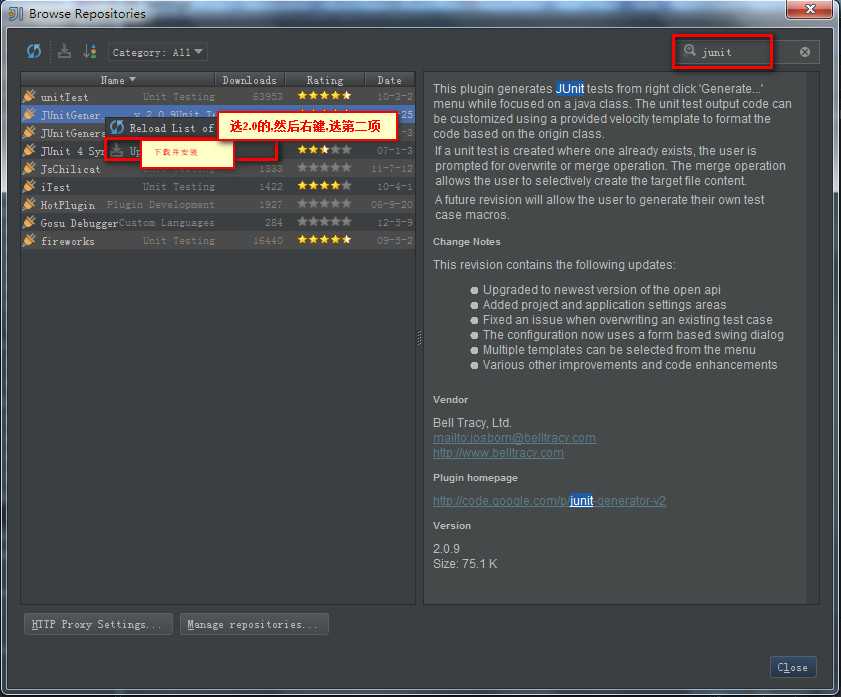Click the plugin icon beside JUnit 4 Syn

[29, 150]
